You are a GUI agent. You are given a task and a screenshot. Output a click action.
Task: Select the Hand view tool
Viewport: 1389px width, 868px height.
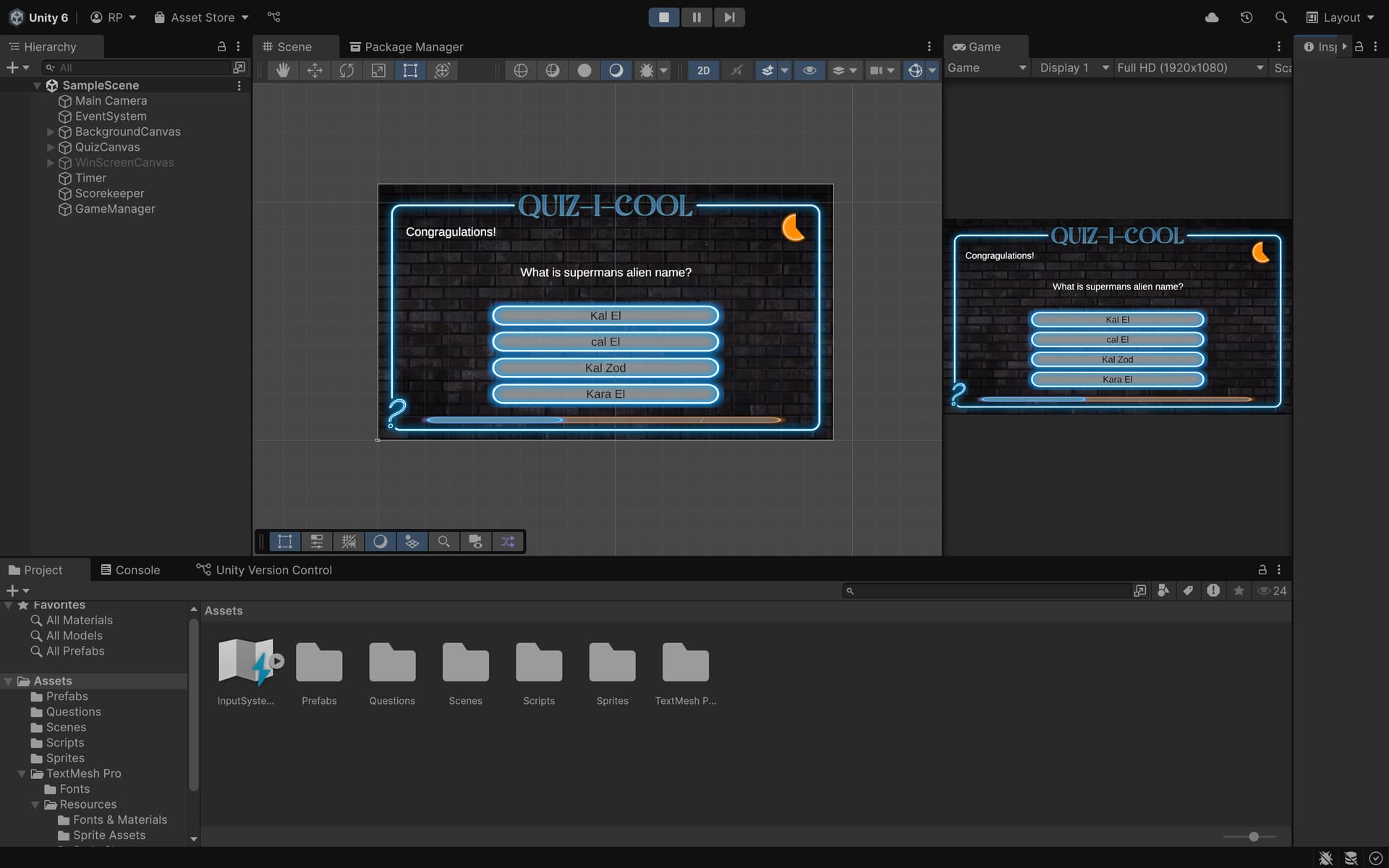coord(283,70)
